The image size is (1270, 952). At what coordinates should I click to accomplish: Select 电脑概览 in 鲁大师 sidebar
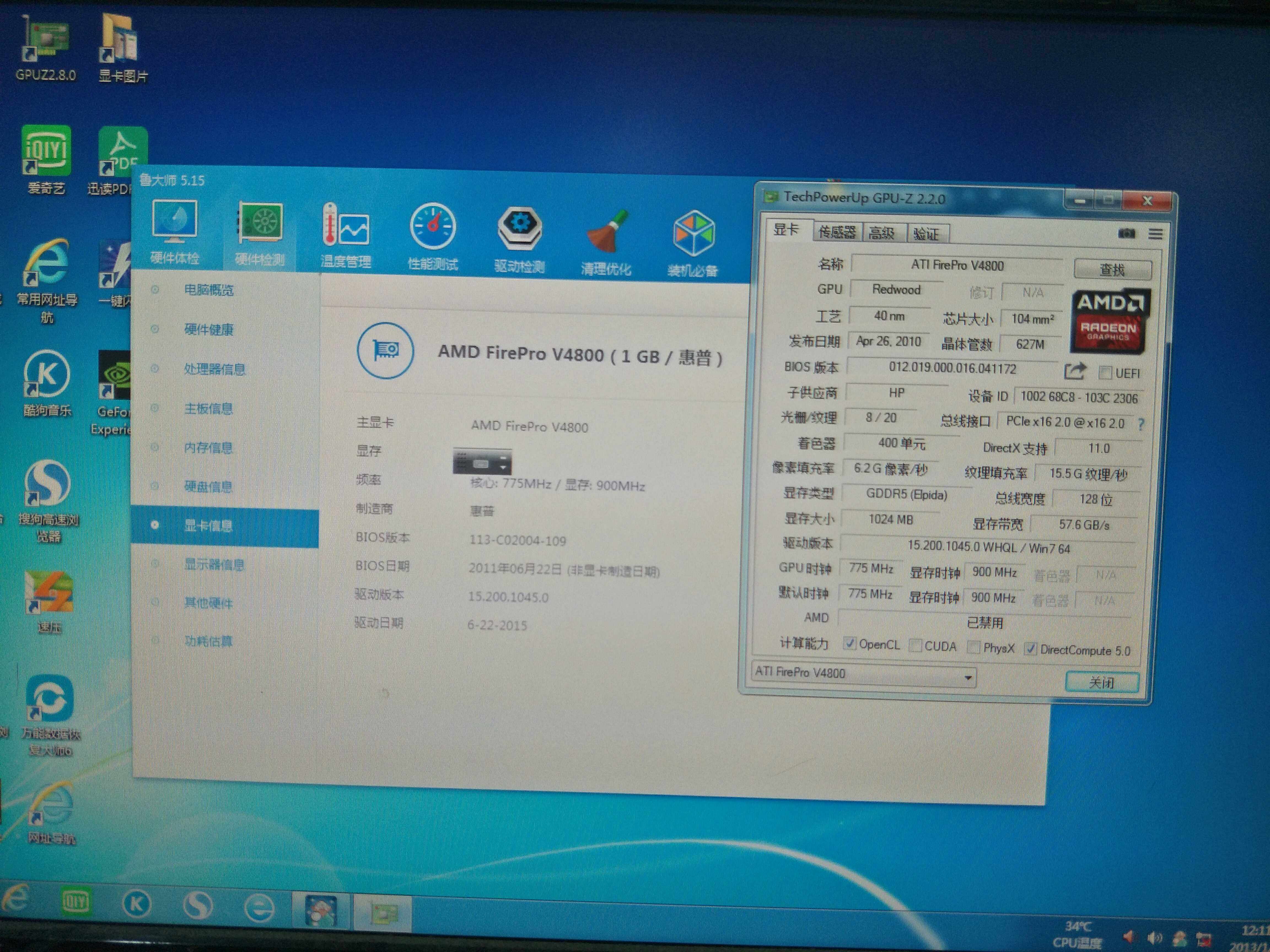(x=209, y=290)
